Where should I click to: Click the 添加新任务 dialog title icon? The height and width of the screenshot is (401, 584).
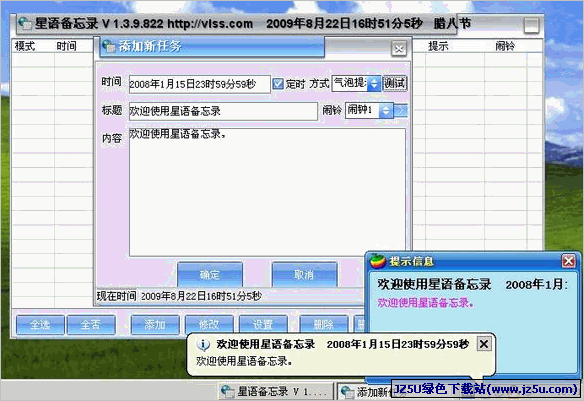109,46
